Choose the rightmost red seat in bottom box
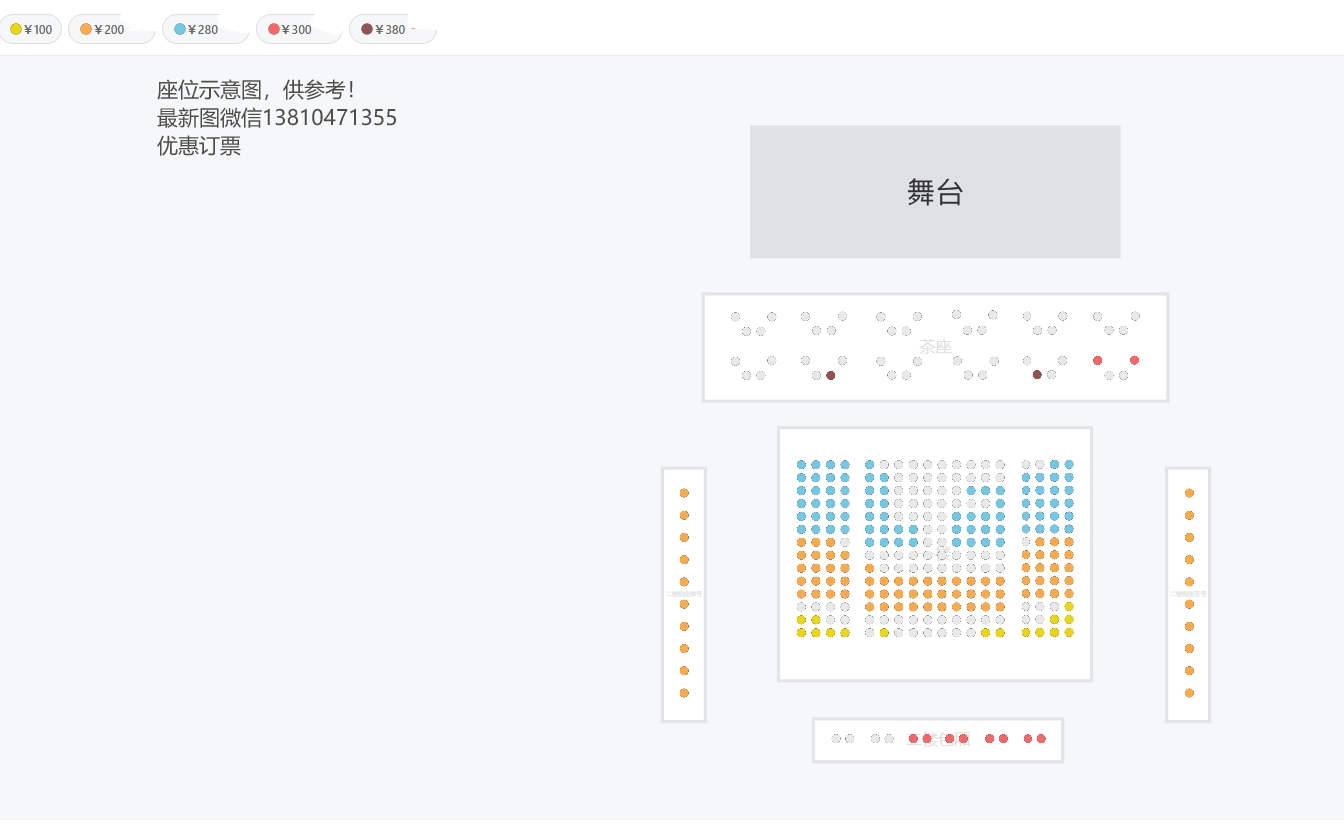1344x834 pixels. (x=1041, y=739)
